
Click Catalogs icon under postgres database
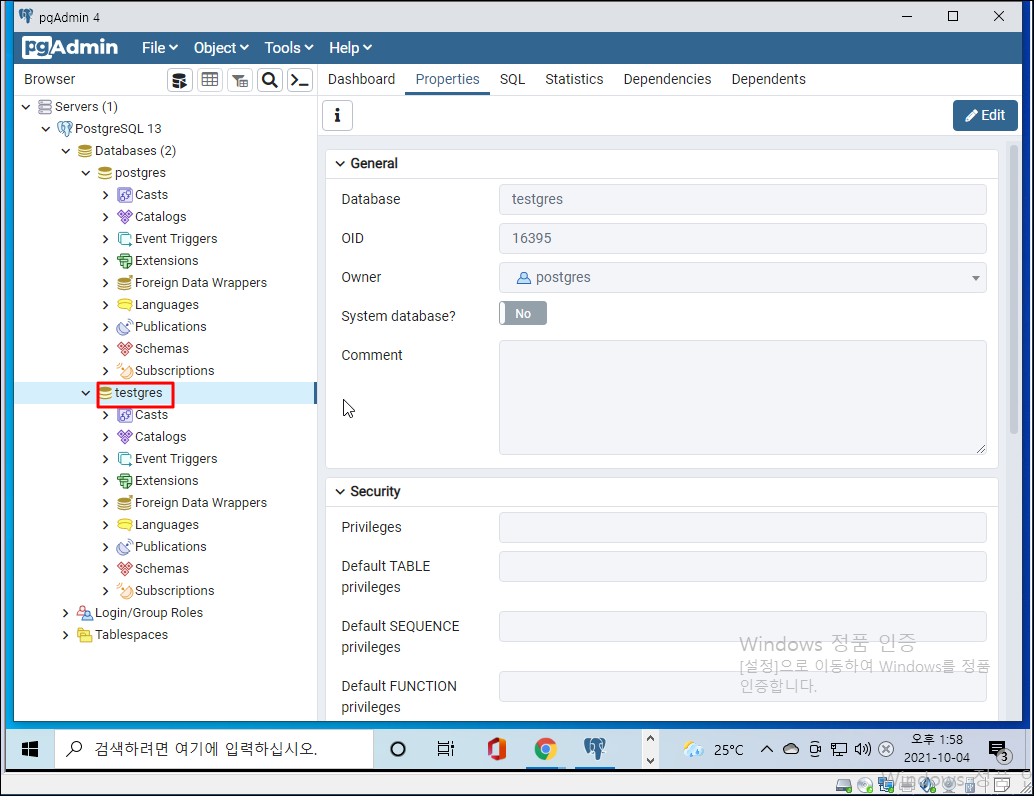click(x=125, y=216)
